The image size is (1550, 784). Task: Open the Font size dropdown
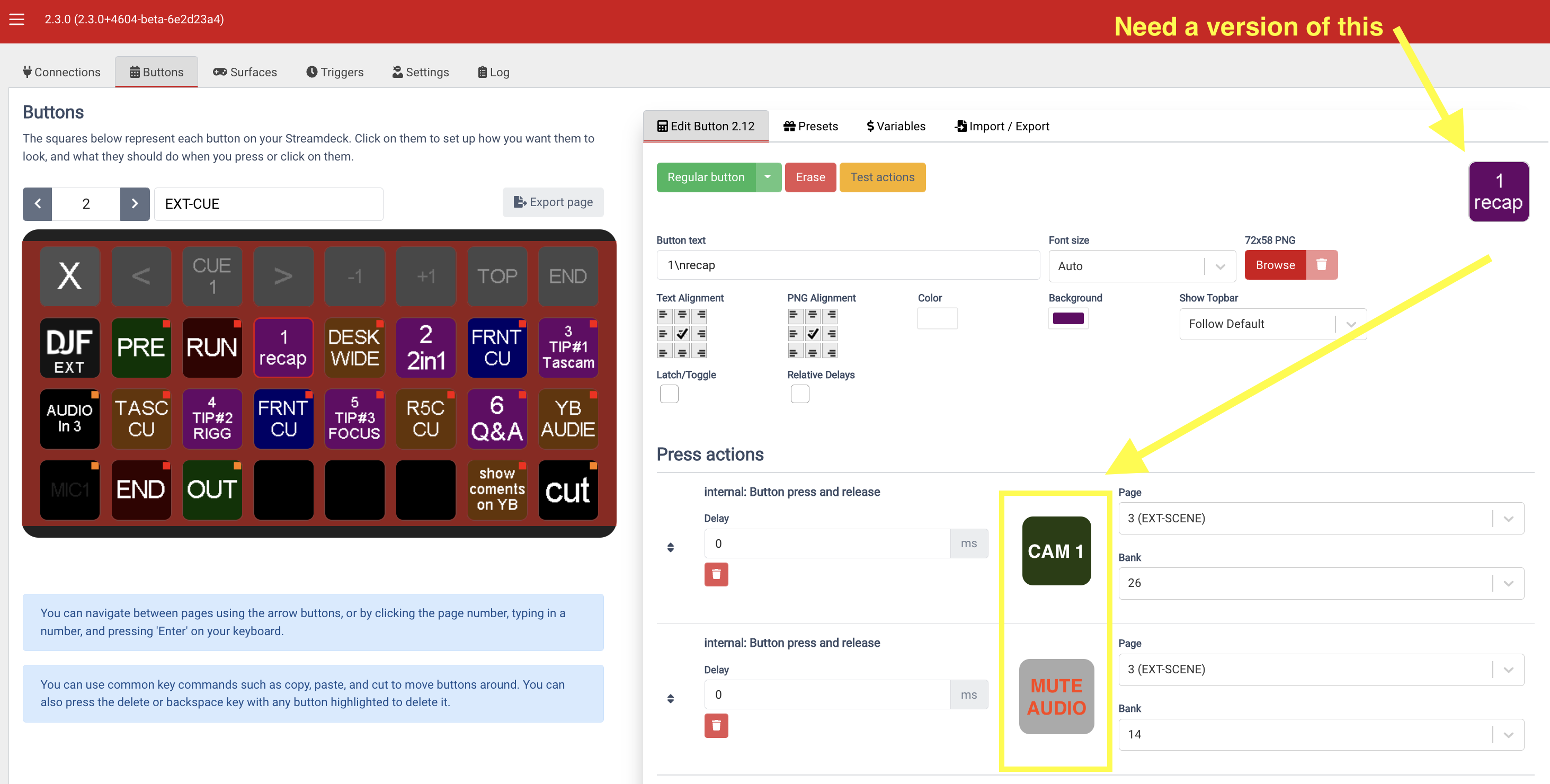pos(1142,265)
